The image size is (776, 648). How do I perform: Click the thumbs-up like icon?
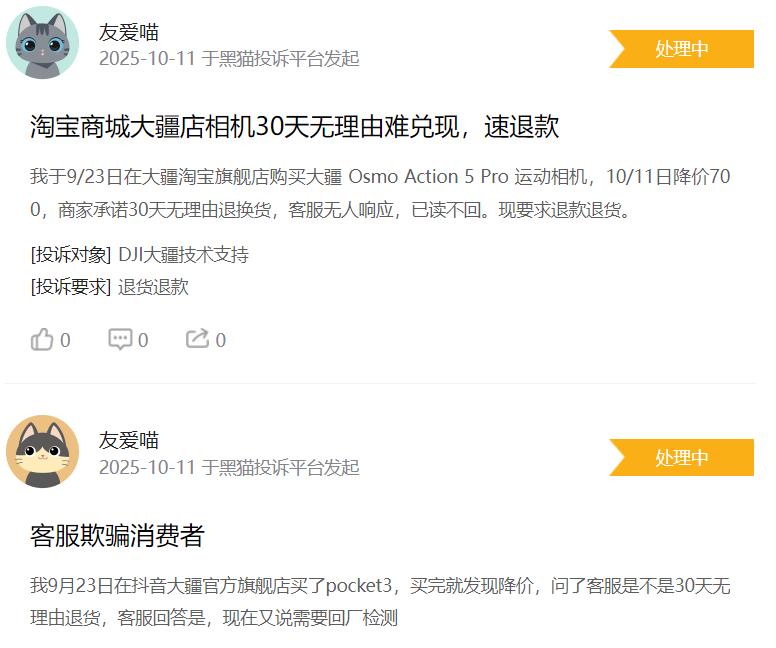(42, 340)
